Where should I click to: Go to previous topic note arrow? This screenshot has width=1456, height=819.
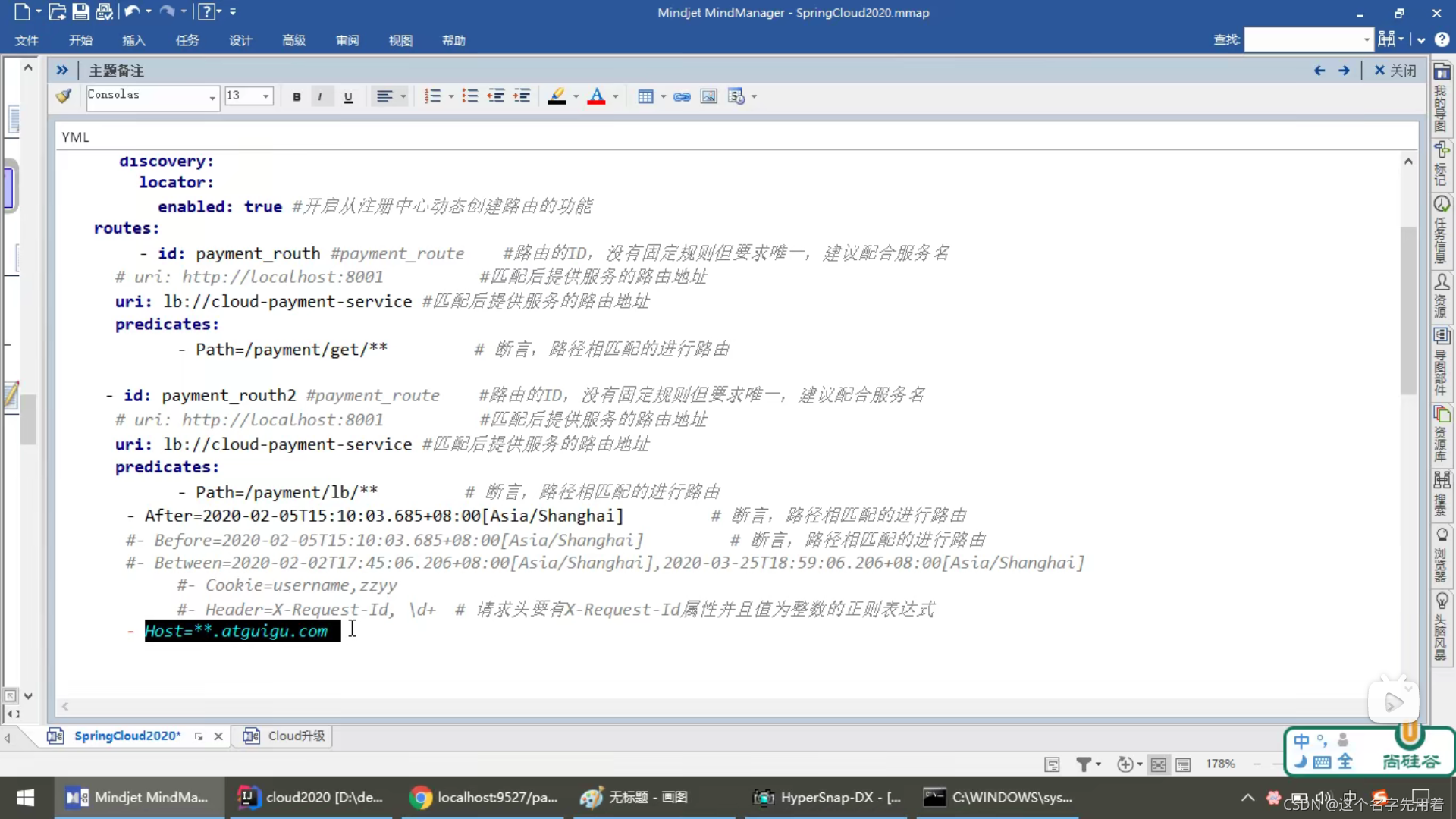(x=1319, y=71)
